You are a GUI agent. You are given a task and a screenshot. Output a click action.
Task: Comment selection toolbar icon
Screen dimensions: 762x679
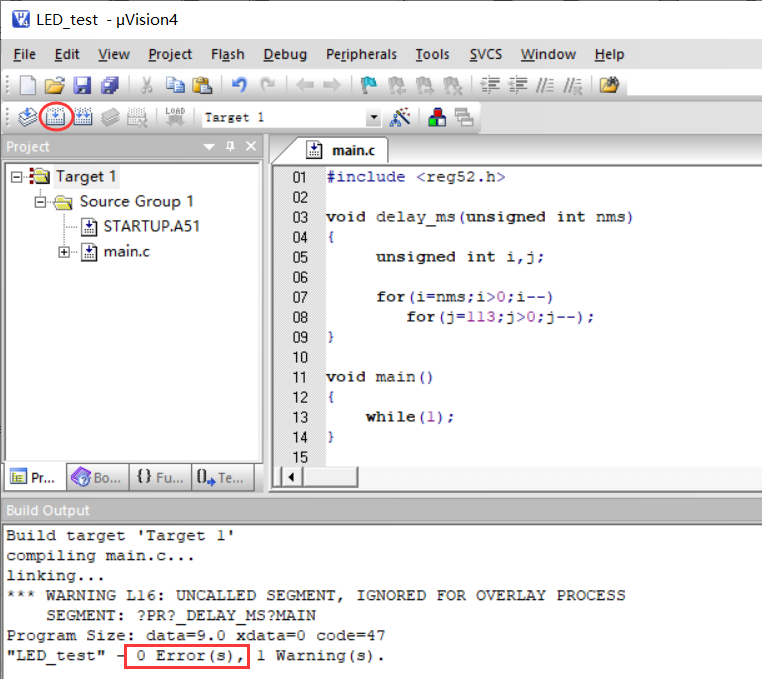[x=545, y=85]
